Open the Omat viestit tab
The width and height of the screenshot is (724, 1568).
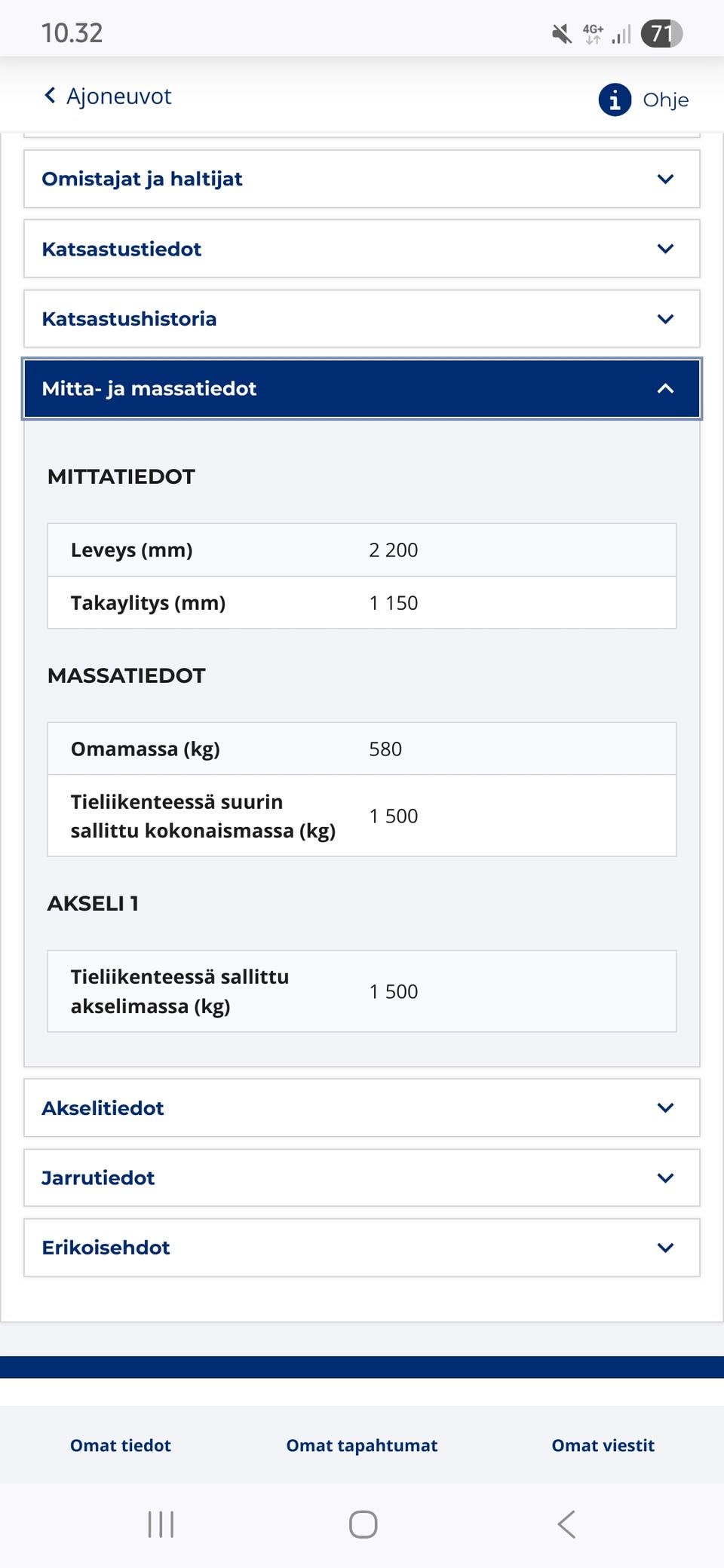point(603,1445)
